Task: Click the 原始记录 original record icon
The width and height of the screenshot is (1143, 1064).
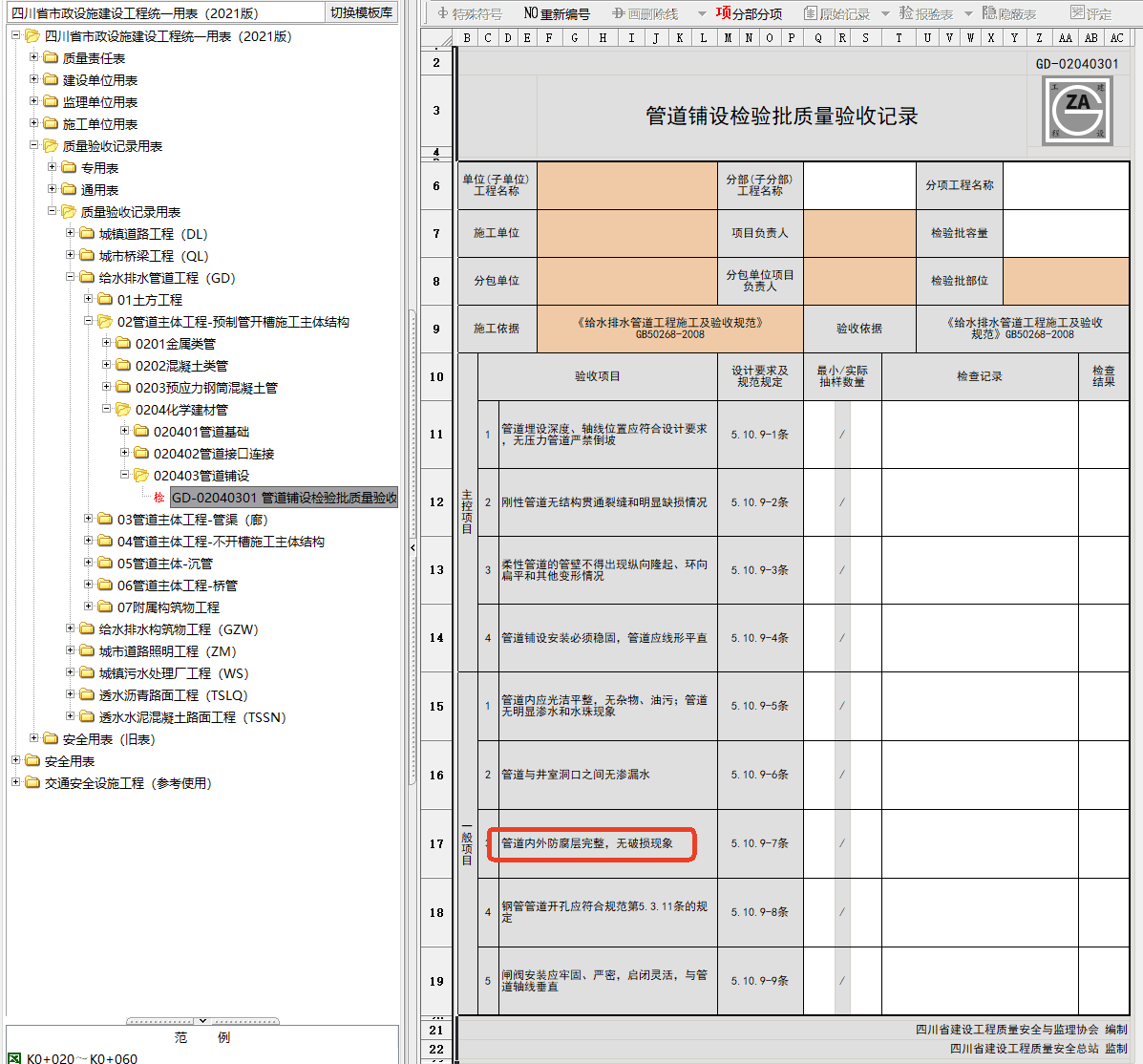Action: tap(836, 13)
